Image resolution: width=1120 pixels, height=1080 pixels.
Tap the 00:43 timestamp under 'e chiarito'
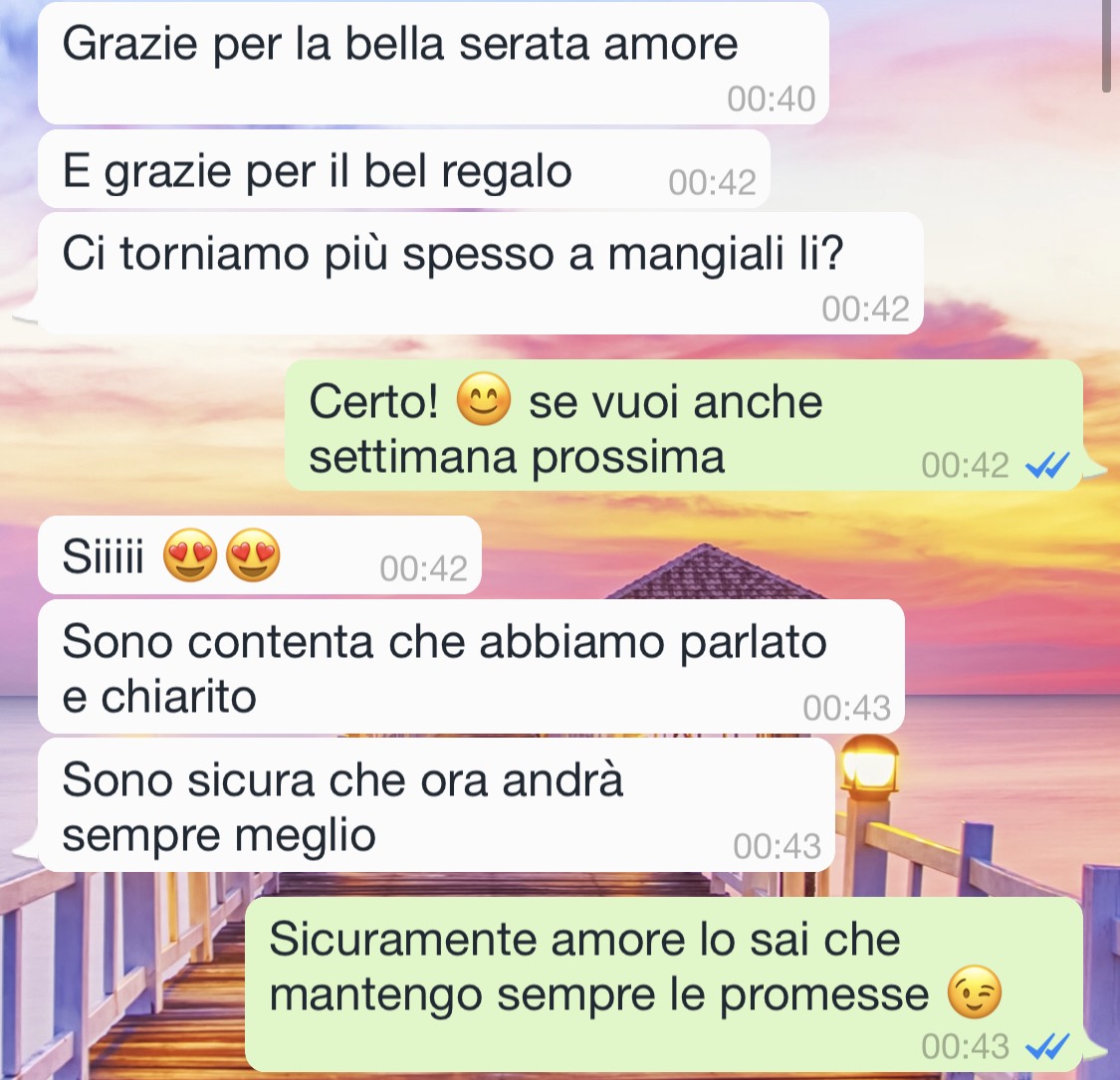tap(846, 708)
